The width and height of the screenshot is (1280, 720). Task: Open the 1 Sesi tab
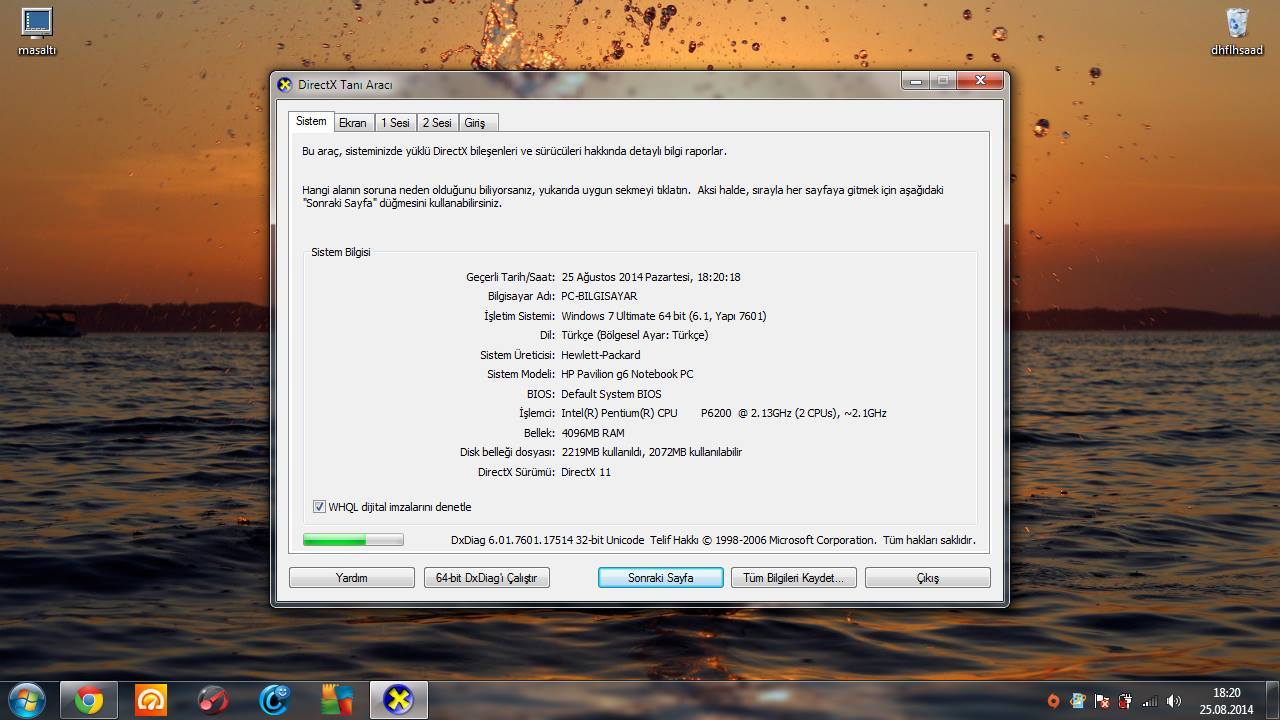tap(395, 123)
